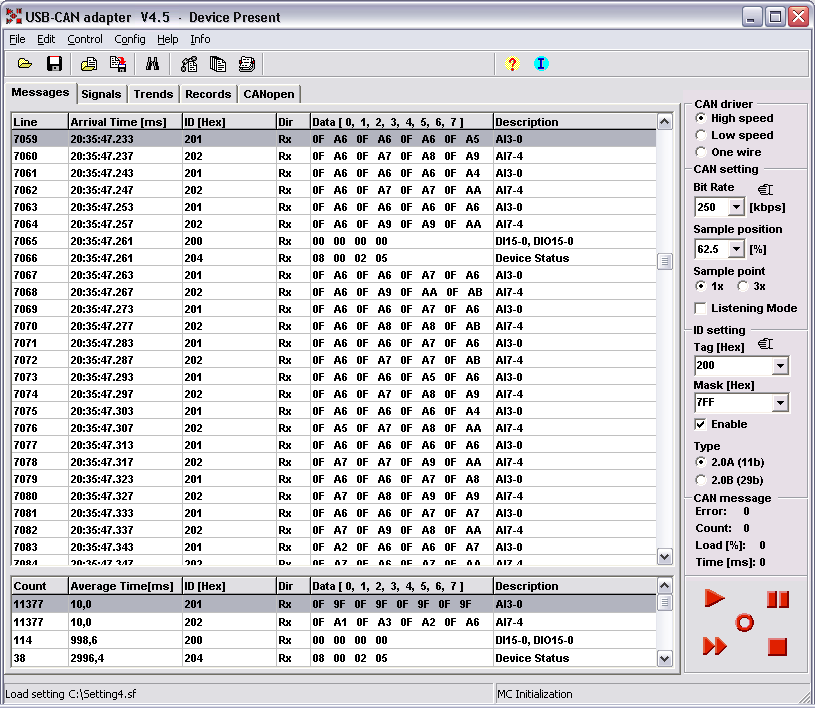Click the folder with document toolbar icon
Viewport: 815px width, 708px height.
click(89, 64)
